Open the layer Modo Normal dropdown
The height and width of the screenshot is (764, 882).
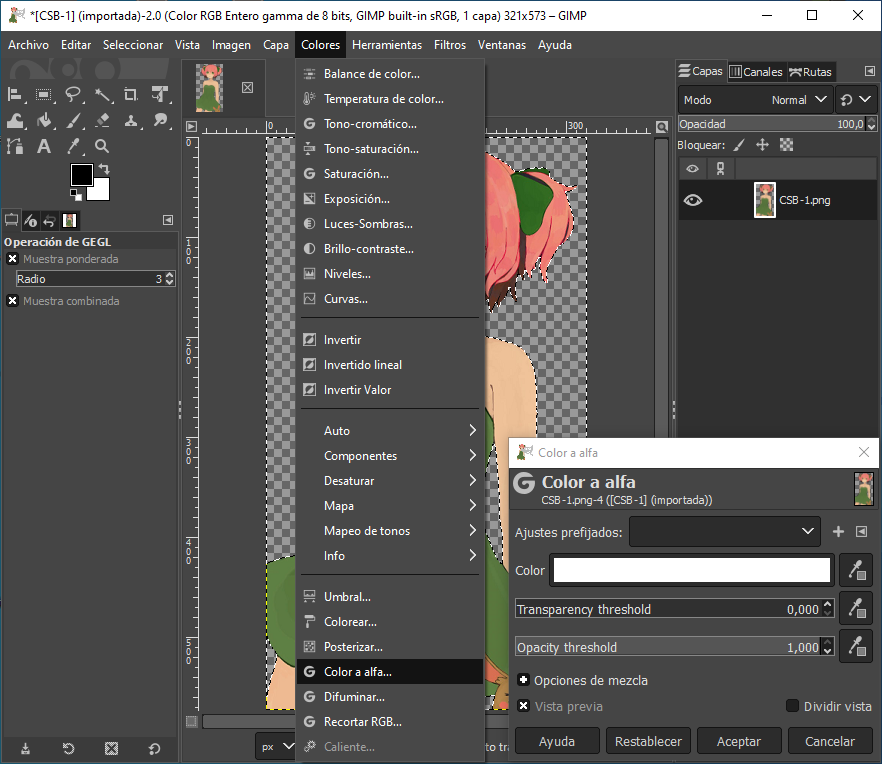tap(755, 100)
